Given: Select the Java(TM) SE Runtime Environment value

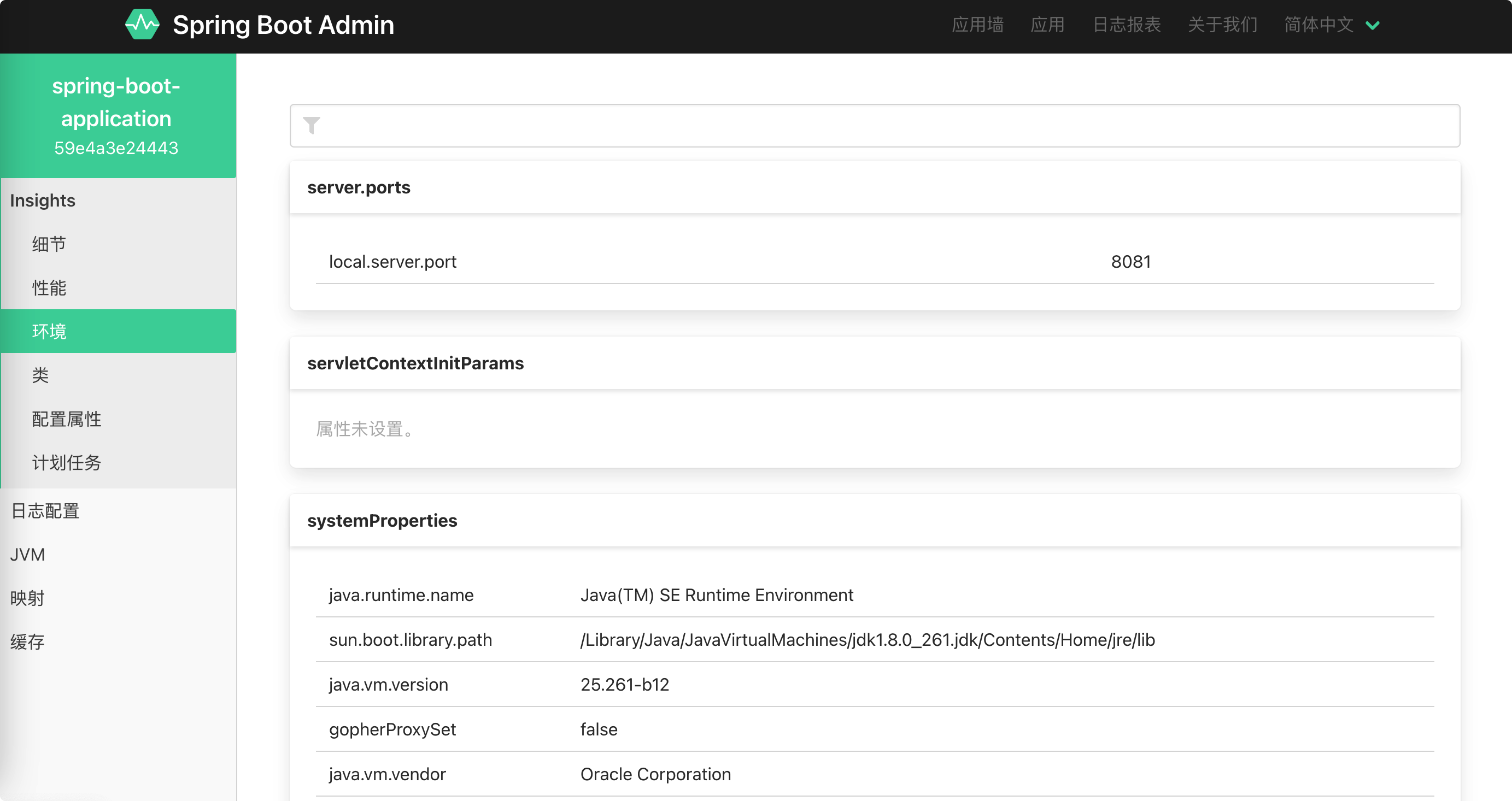Looking at the screenshot, I should pos(717,595).
